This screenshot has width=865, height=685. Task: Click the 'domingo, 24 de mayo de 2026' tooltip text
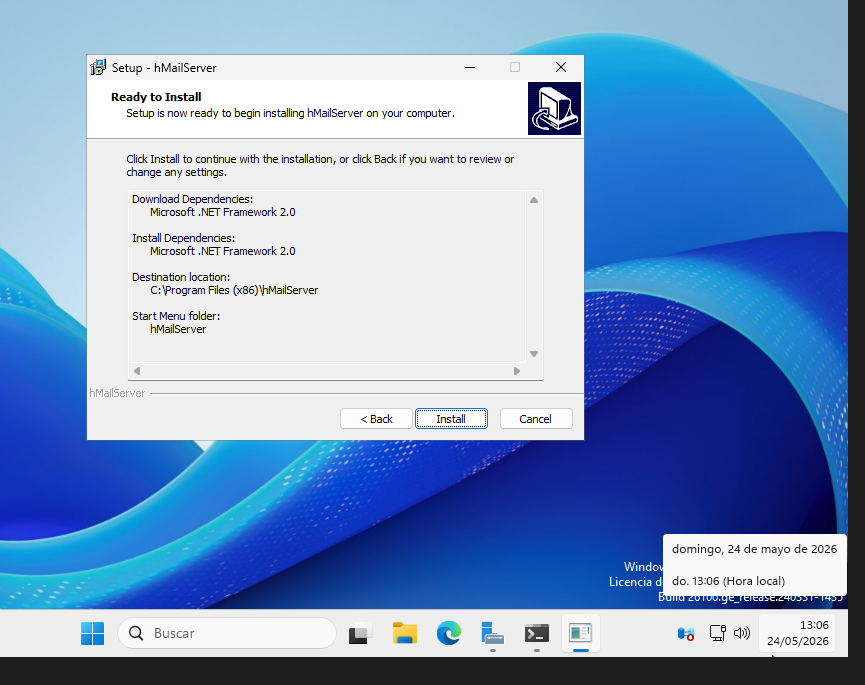click(x=754, y=549)
